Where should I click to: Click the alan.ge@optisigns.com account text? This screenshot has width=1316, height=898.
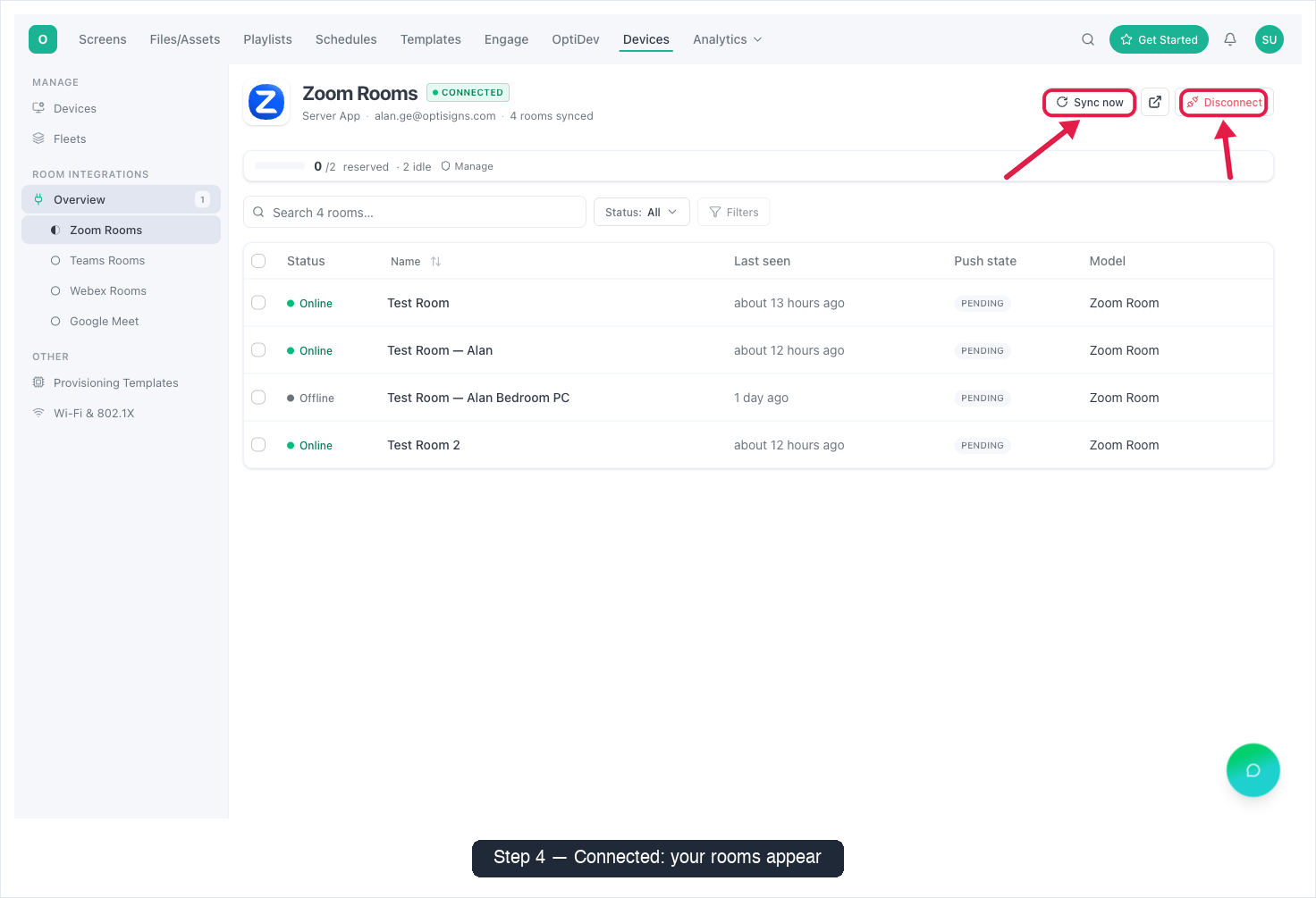point(434,116)
